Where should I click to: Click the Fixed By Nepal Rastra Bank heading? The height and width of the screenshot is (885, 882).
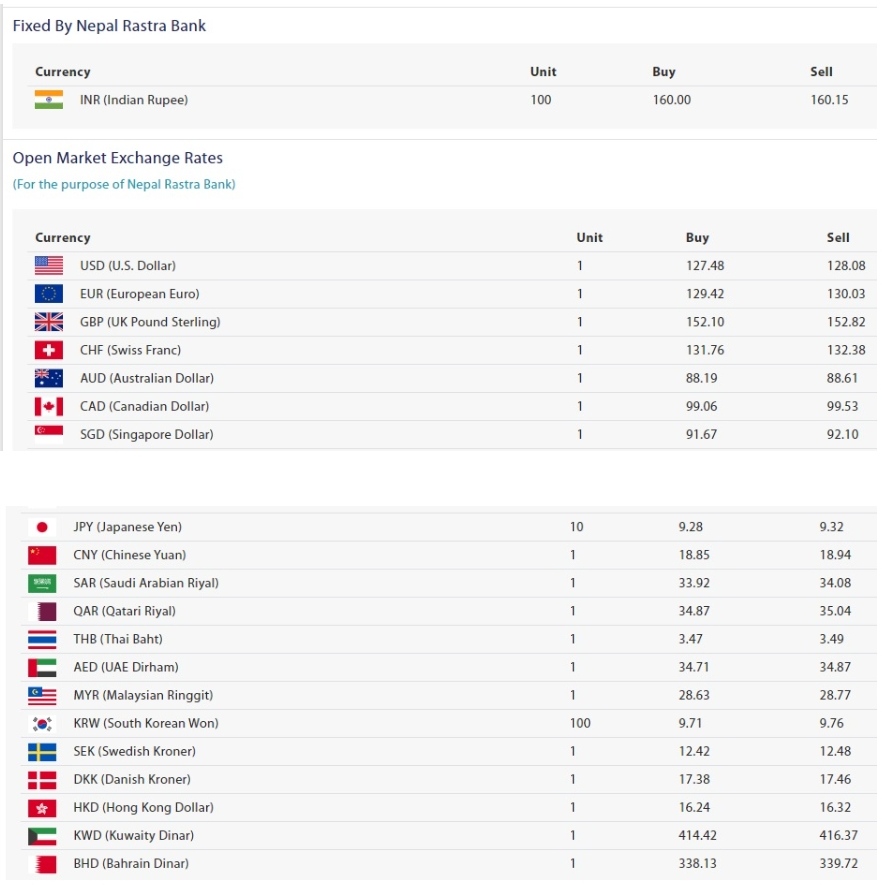pyautogui.click(x=109, y=26)
